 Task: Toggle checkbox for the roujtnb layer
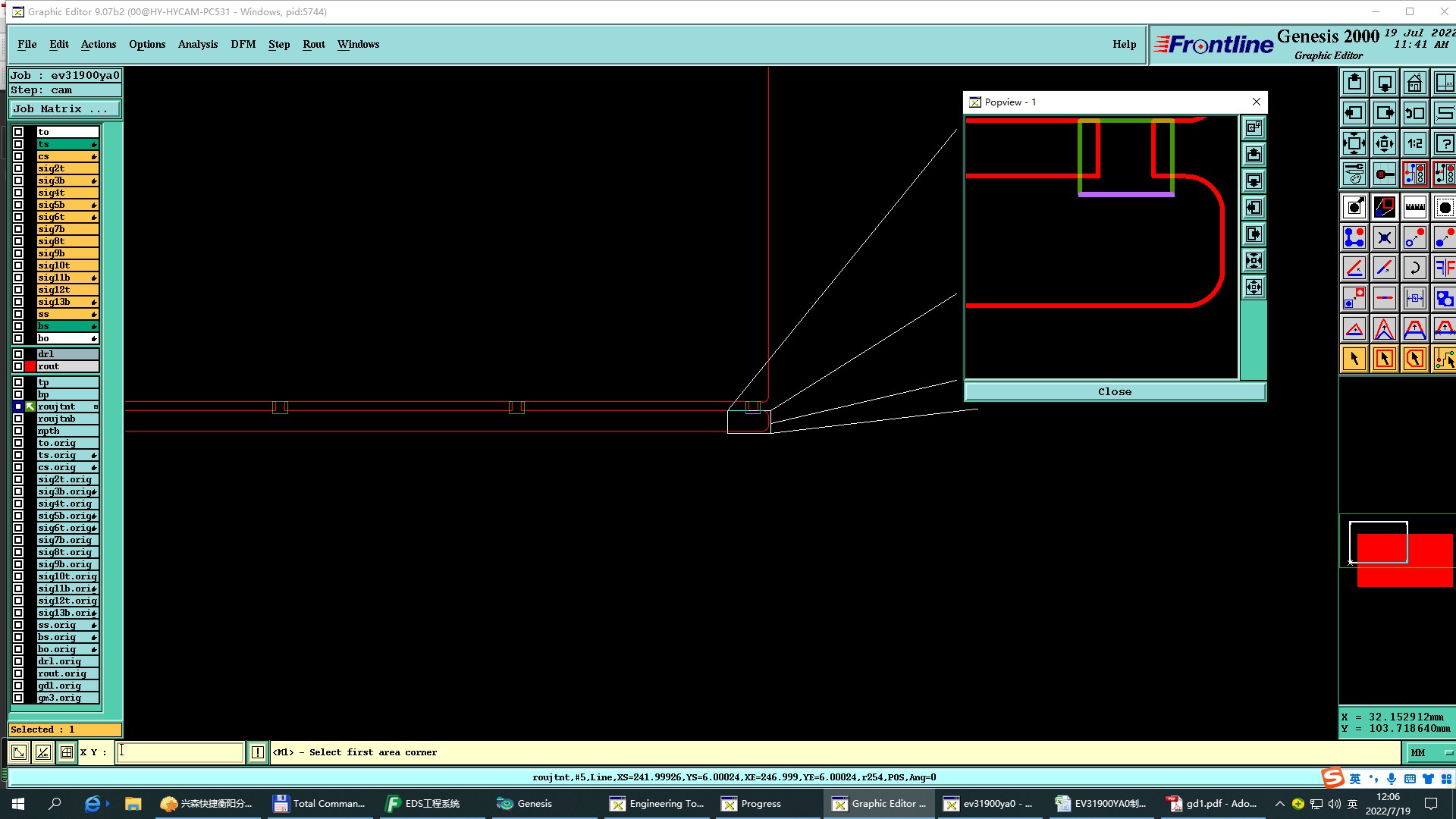click(x=18, y=419)
